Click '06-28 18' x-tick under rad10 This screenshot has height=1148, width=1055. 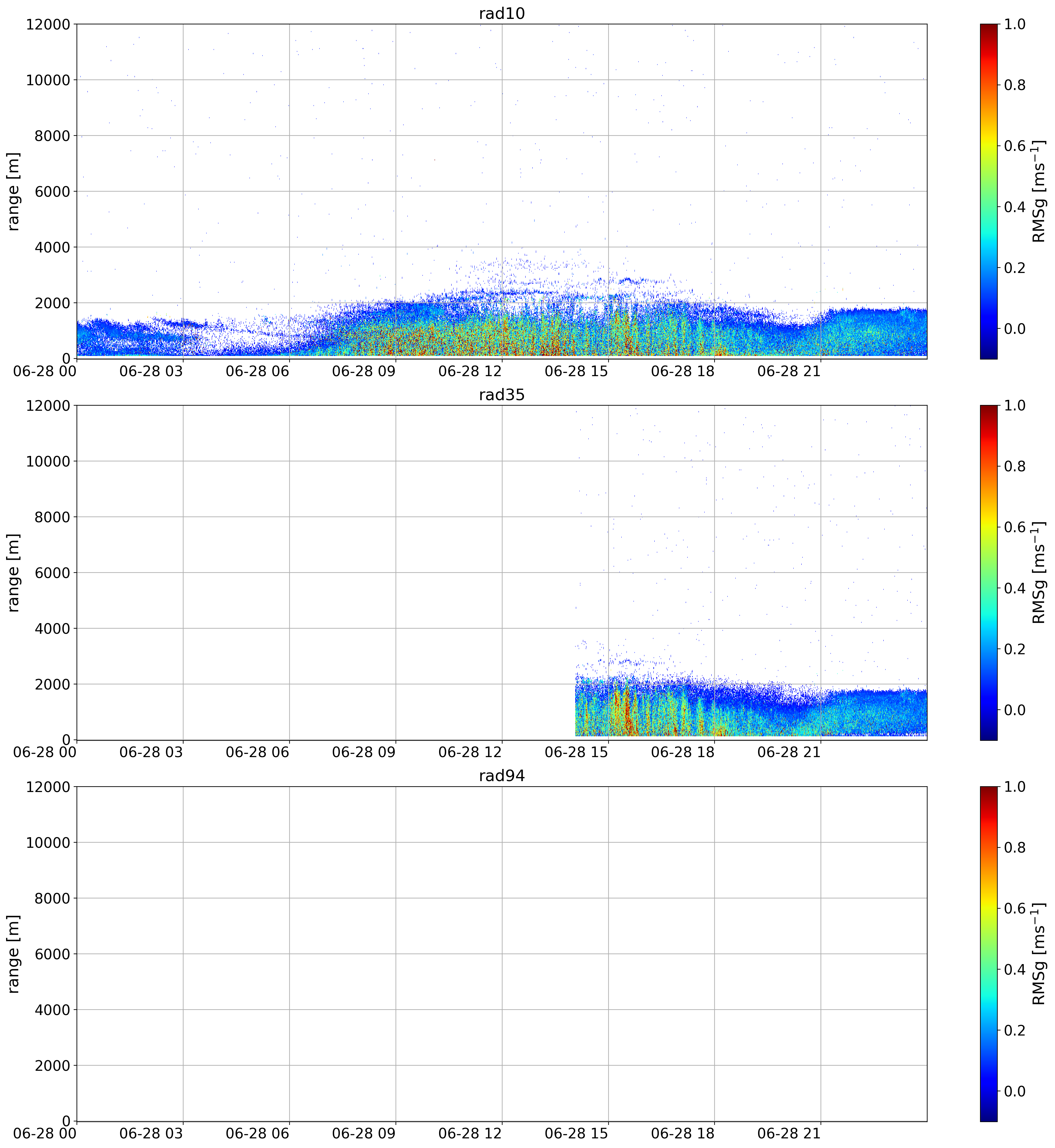[x=683, y=371]
